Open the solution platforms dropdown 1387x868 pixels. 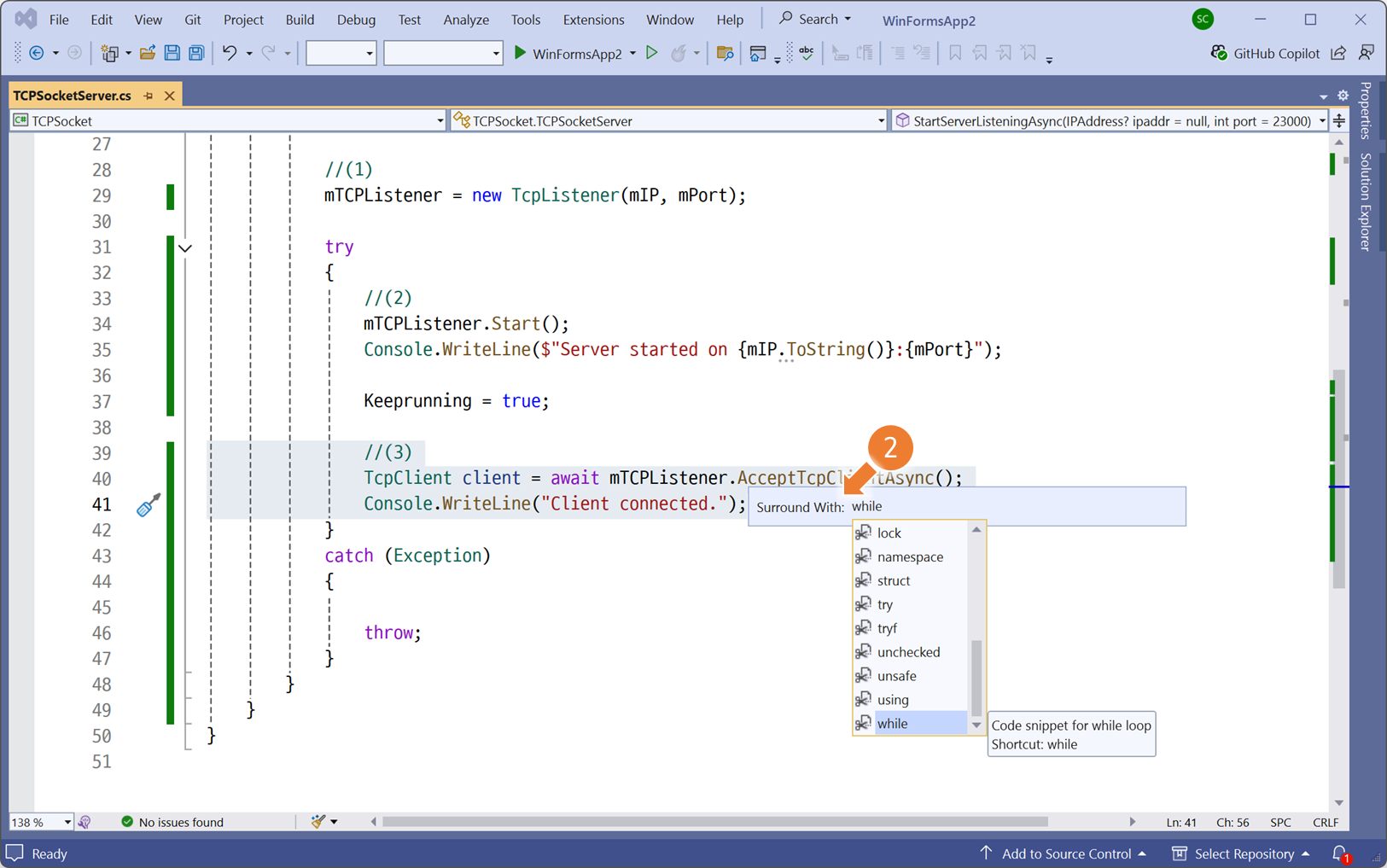(443, 53)
